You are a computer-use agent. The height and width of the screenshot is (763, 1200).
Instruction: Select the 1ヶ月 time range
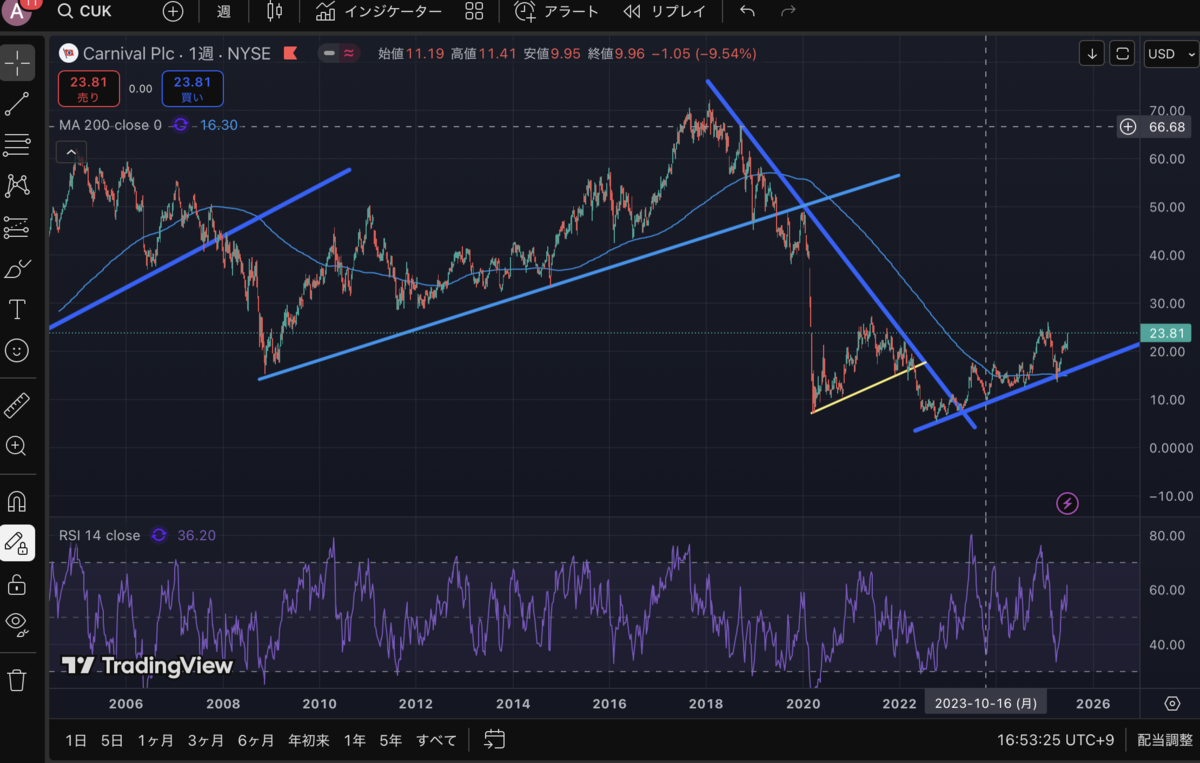point(155,741)
